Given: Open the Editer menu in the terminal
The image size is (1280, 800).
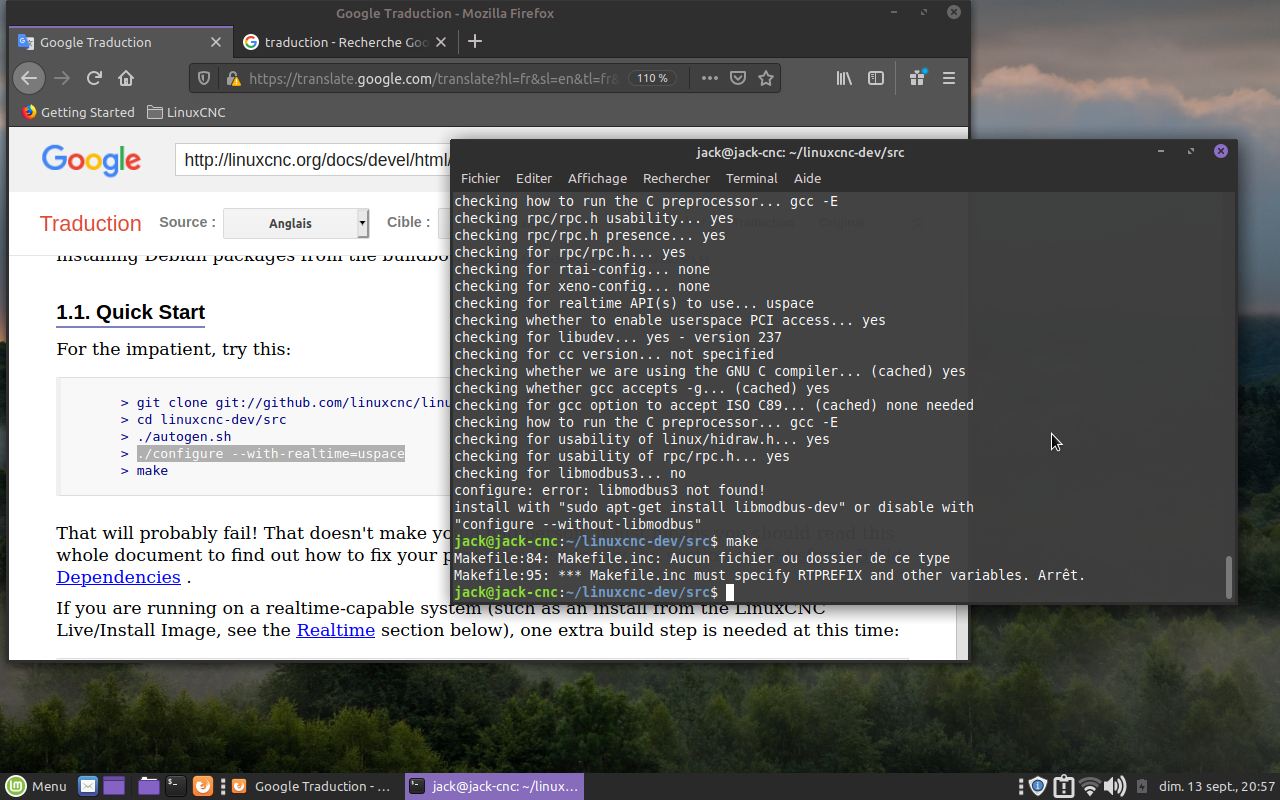Looking at the screenshot, I should pyautogui.click(x=534, y=178).
